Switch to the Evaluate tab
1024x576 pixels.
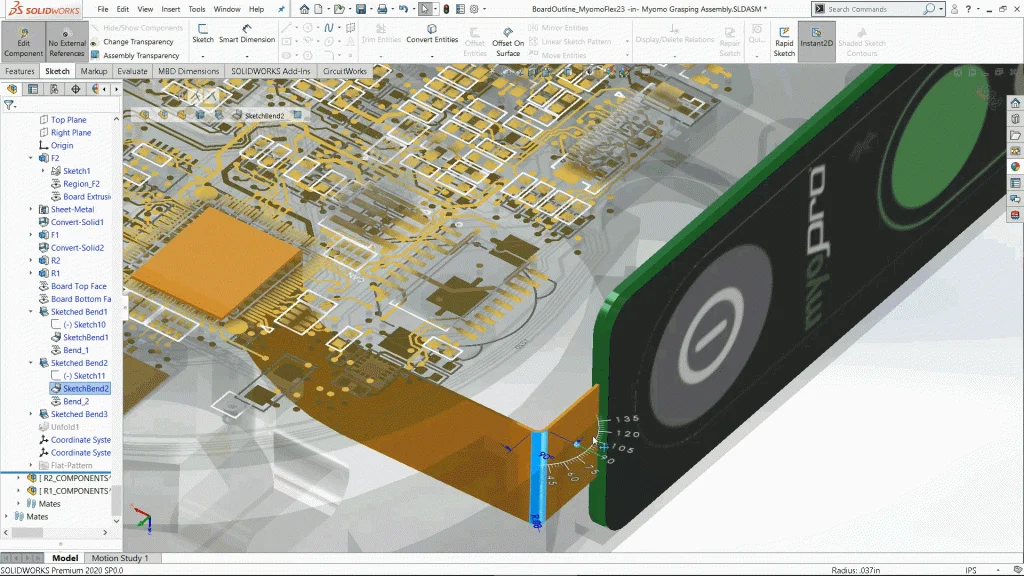[132, 72]
